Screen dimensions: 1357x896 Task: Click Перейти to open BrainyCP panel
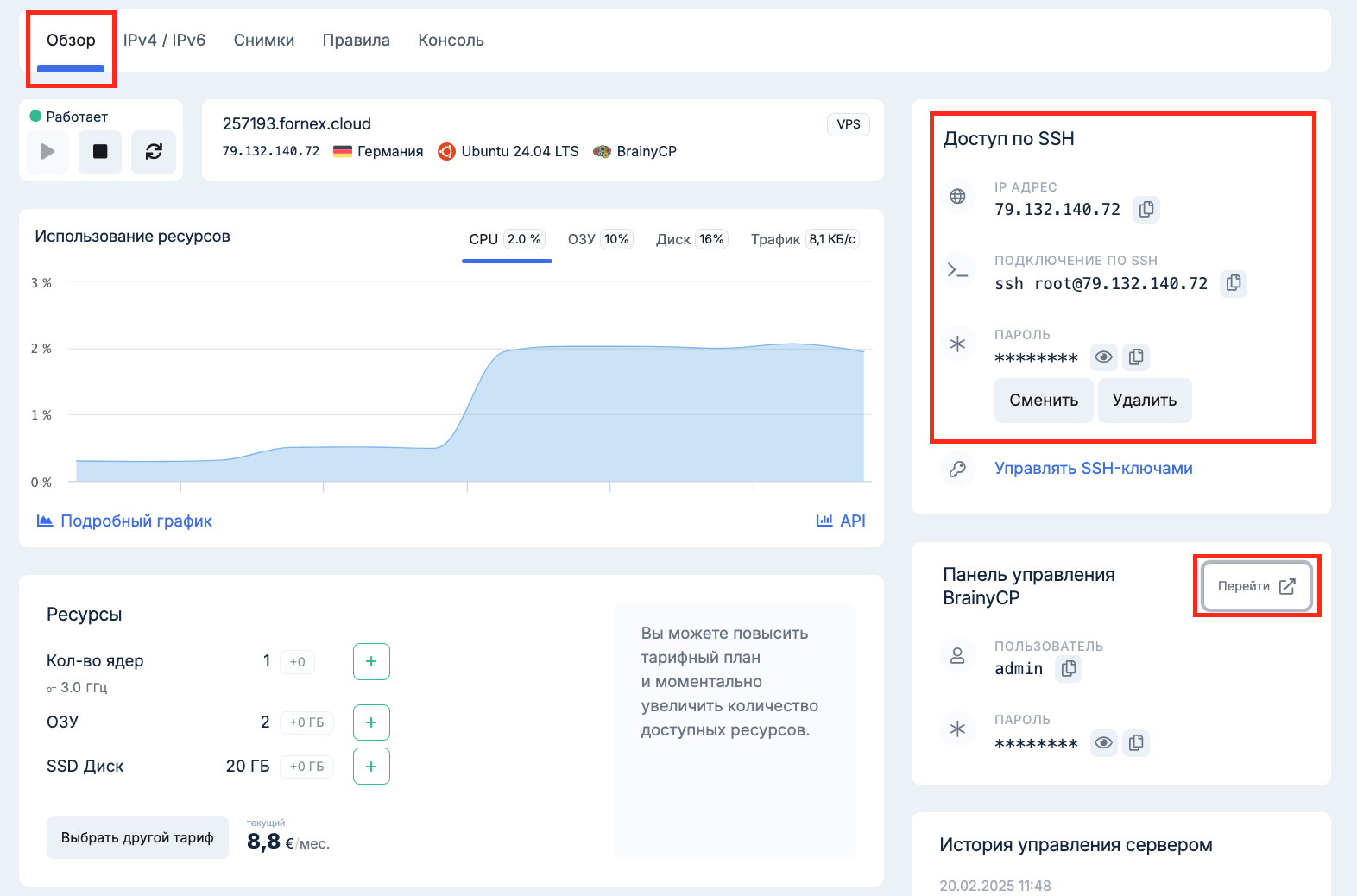pyautogui.click(x=1256, y=586)
